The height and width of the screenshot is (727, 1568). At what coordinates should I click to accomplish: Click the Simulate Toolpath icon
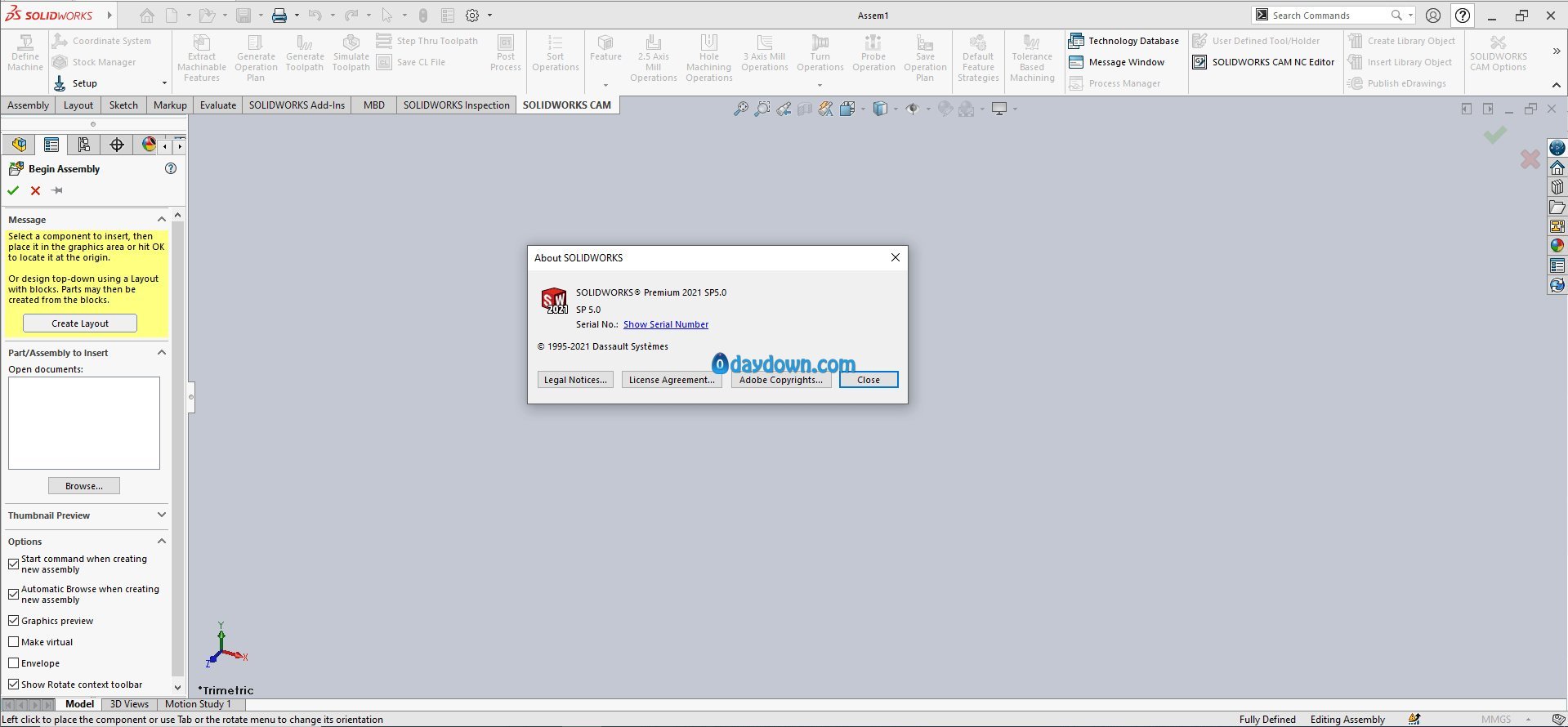click(351, 53)
